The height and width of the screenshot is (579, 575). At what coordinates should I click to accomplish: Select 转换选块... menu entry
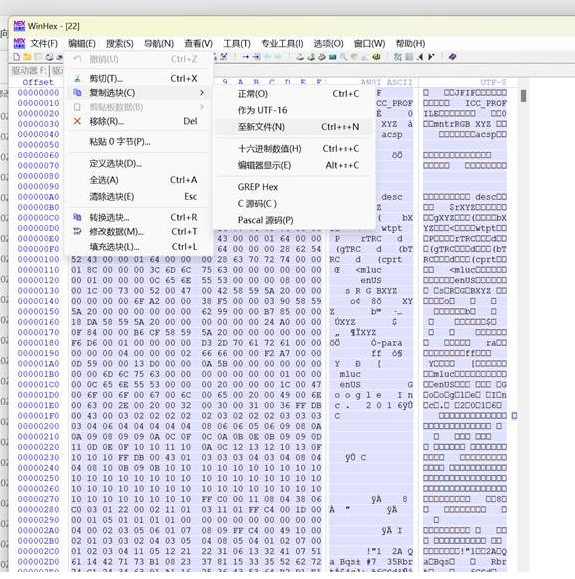click(x=138, y=217)
